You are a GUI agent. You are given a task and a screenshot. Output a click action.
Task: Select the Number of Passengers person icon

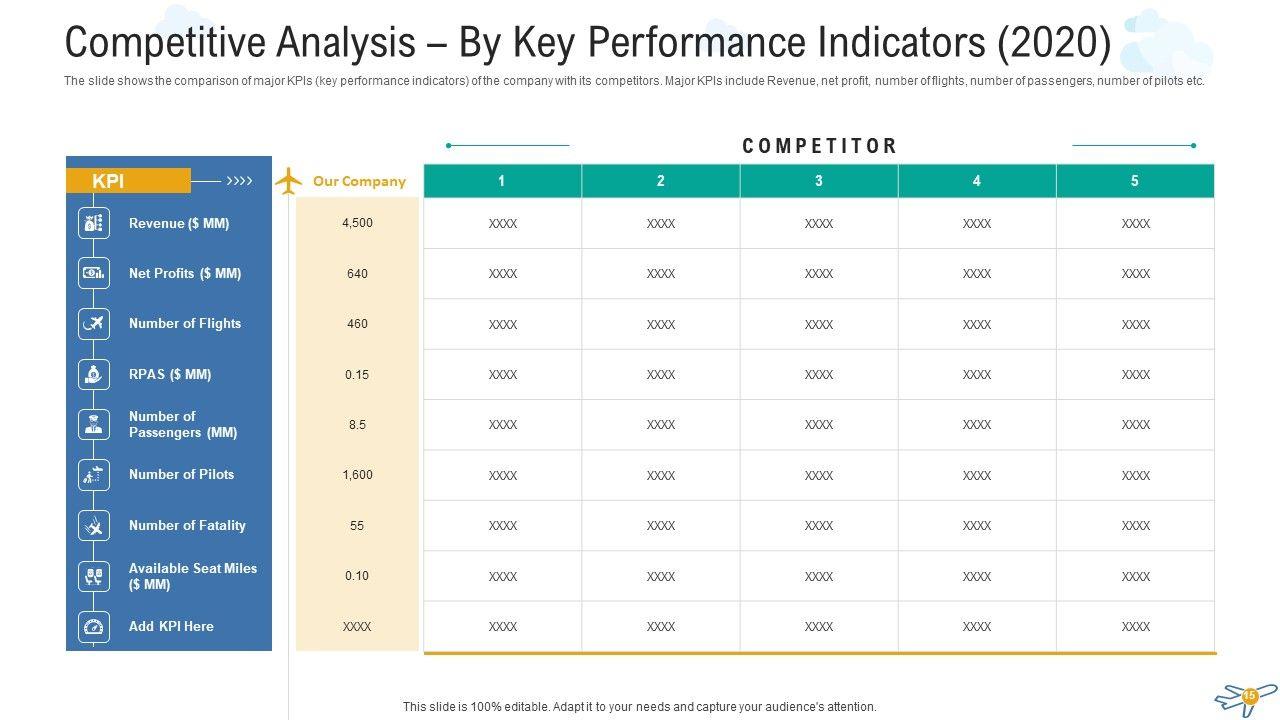coord(94,424)
